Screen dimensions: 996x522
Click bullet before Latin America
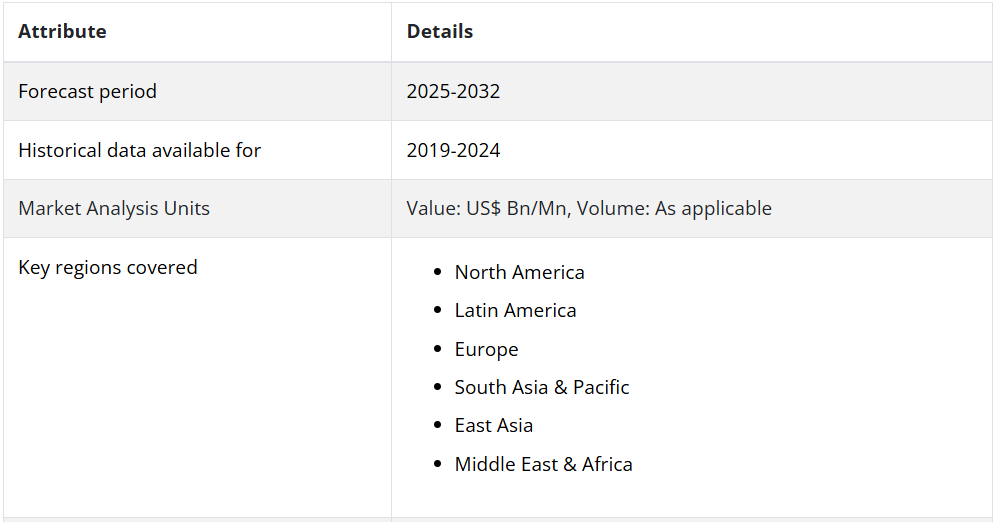pos(437,310)
